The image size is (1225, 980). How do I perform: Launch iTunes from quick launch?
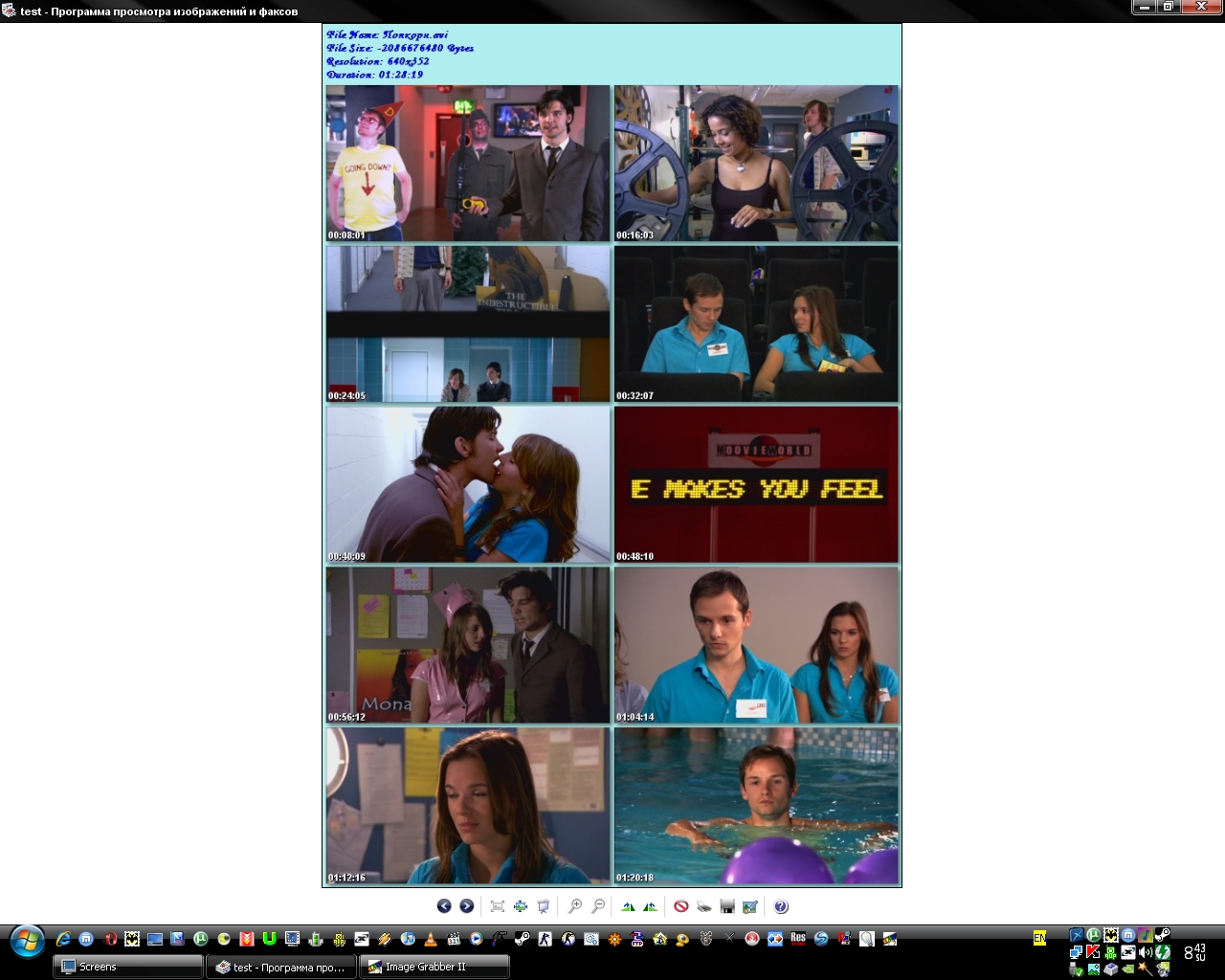click(408, 939)
